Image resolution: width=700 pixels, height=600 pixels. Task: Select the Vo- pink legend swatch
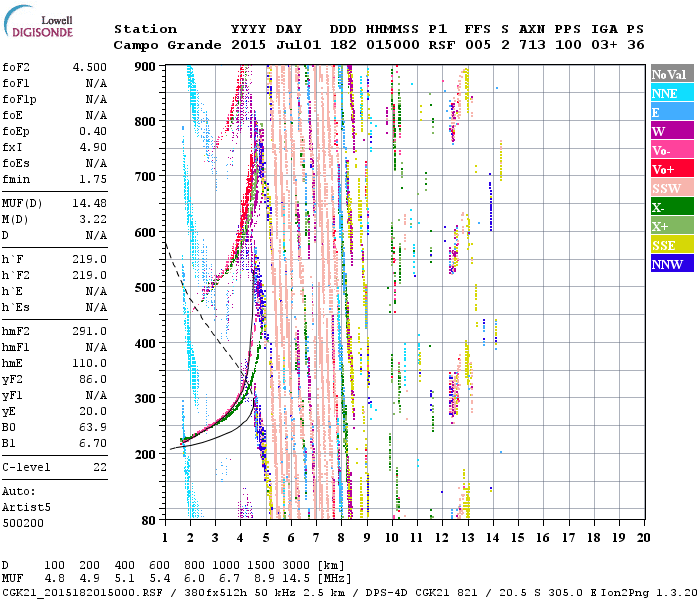(x=672, y=150)
